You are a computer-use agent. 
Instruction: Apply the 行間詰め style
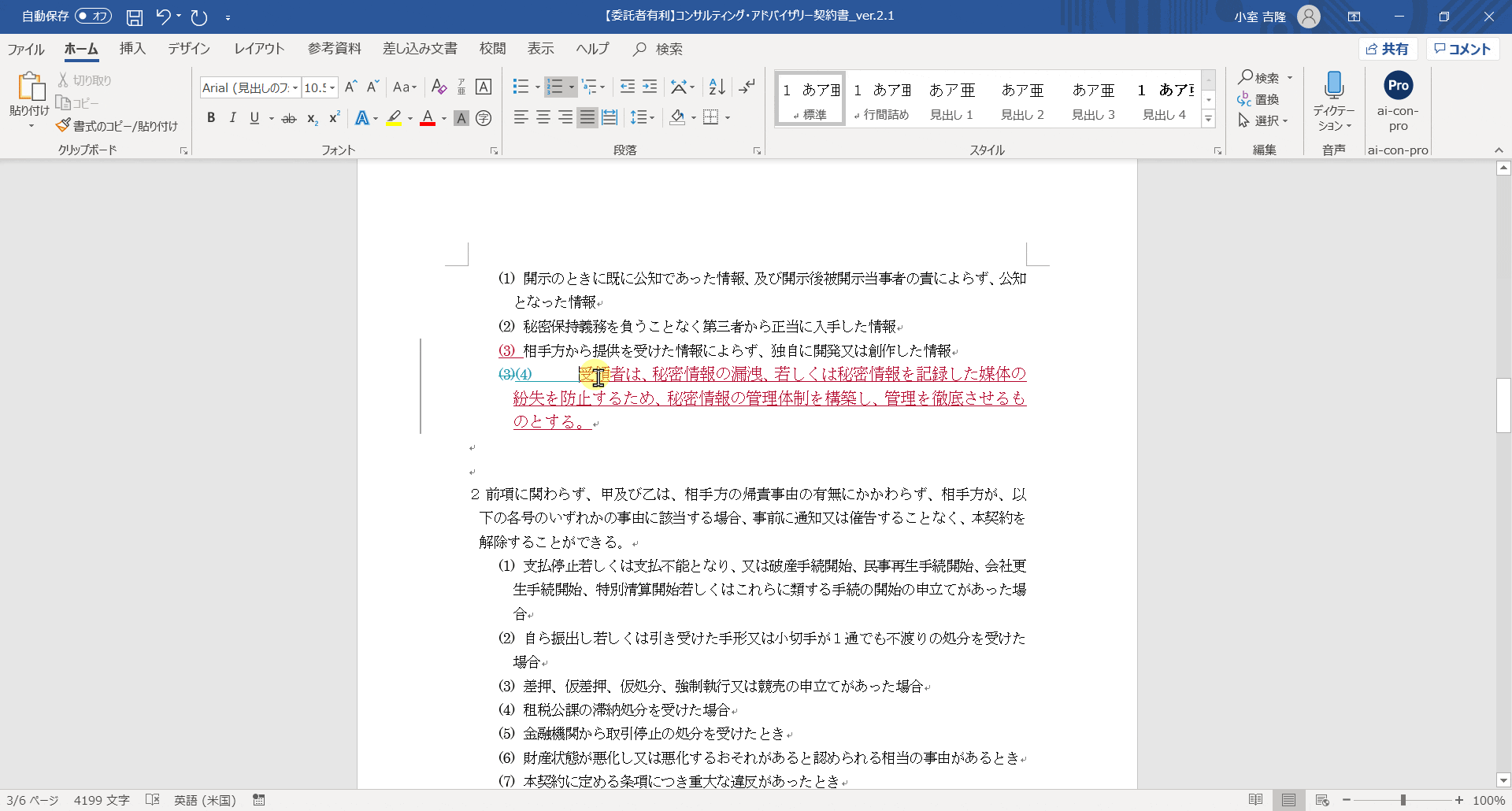(x=882, y=100)
